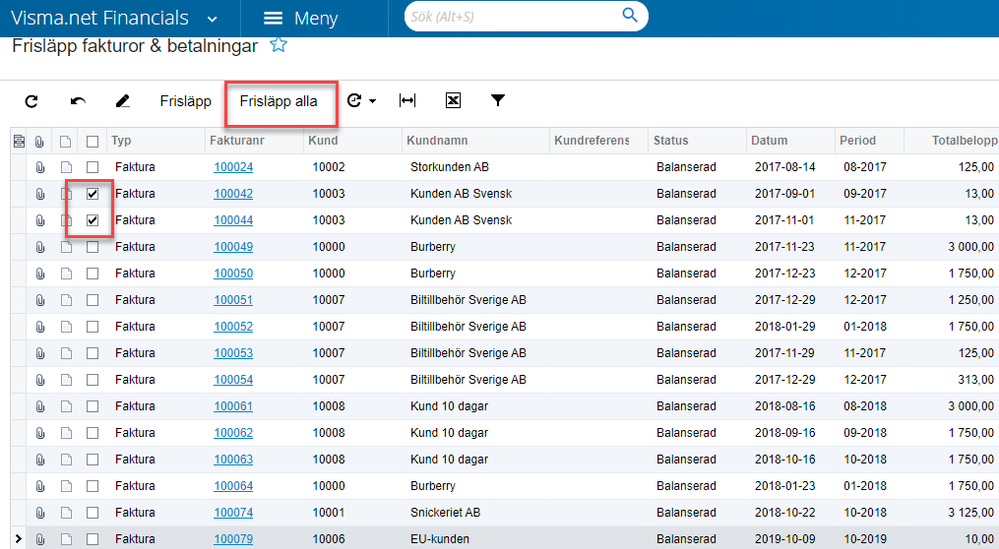The width and height of the screenshot is (999, 549).
Task: Check the box for invoice 100062
Action: pos(92,433)
